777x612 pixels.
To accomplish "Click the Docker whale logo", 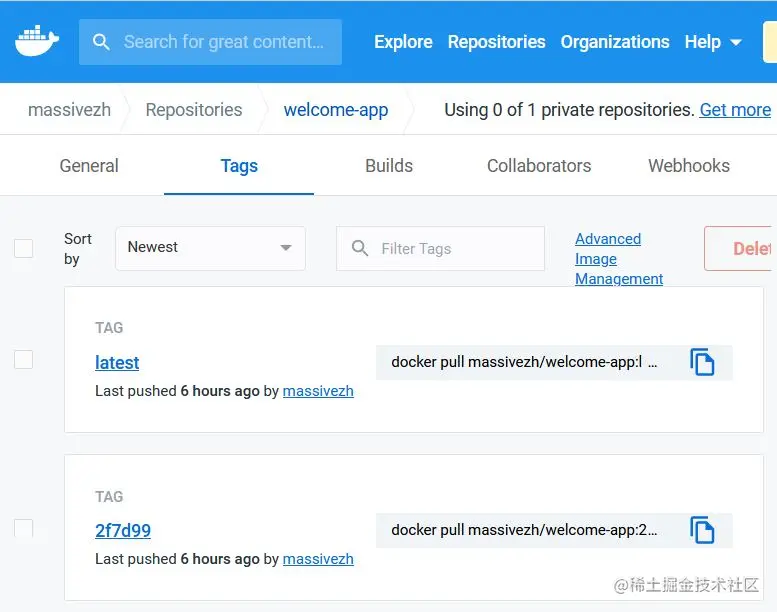I will pyautogui.click(x=37, y=41).
